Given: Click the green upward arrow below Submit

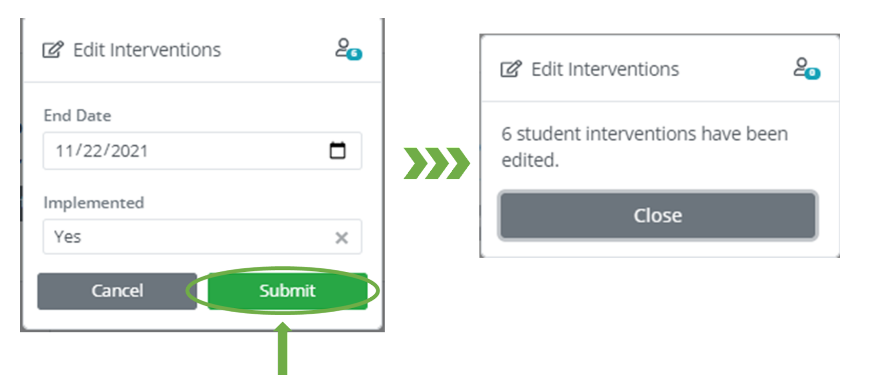Looking at the screenshot, I should pos(283,349).
